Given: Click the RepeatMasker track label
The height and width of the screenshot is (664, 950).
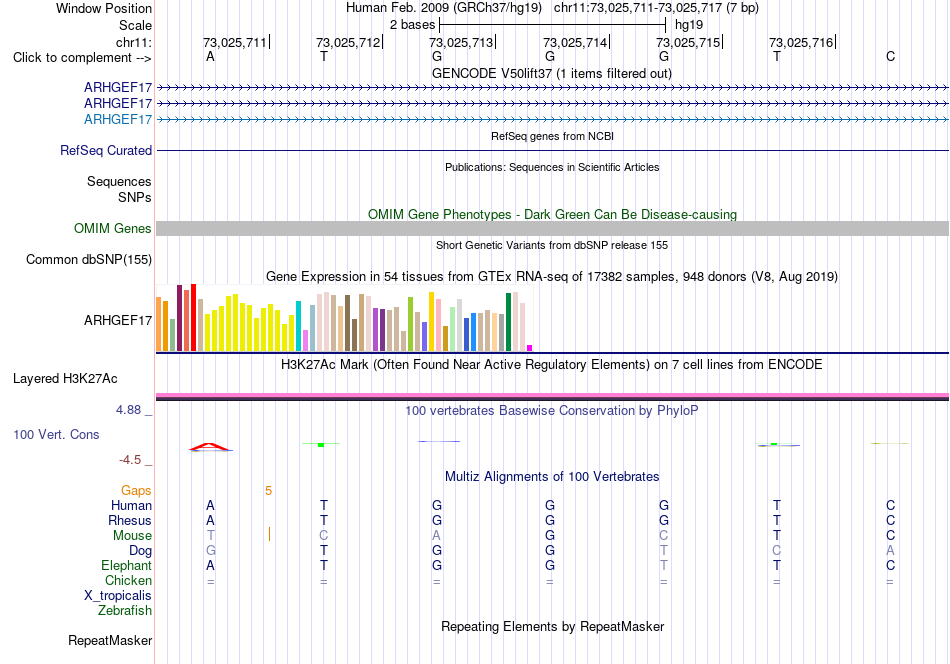Looking at the screenshot, I should (x=110, y=641).
